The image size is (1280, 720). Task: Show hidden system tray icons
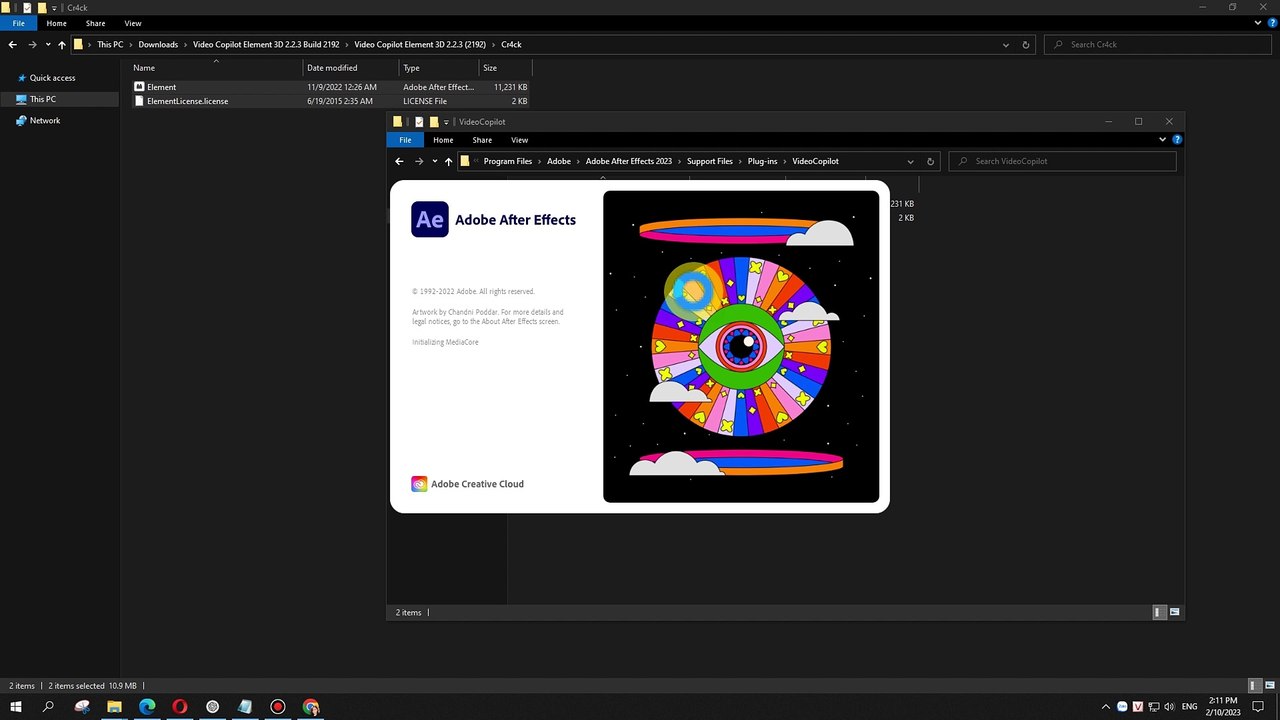(x=1105, y=707)
